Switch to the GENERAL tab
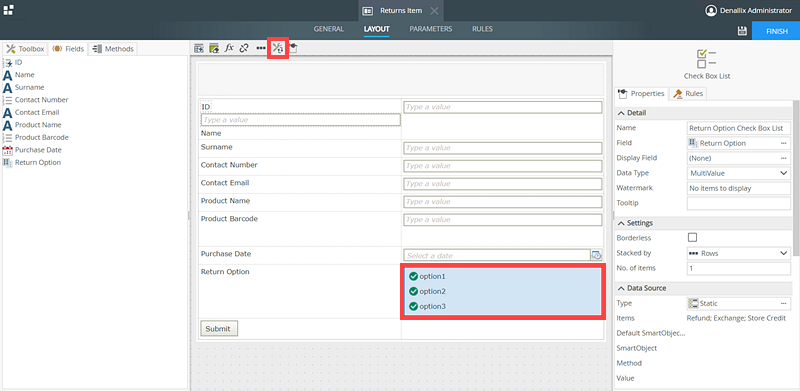Viewport: 800px width, 391px height. click(329, 29)
